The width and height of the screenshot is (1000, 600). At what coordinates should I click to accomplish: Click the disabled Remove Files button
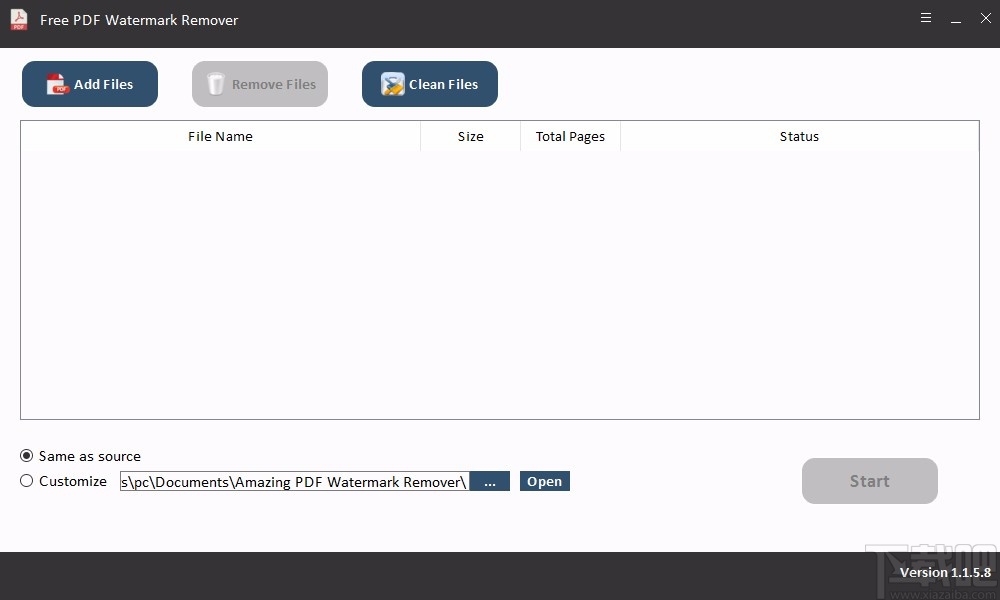point(259,84)
